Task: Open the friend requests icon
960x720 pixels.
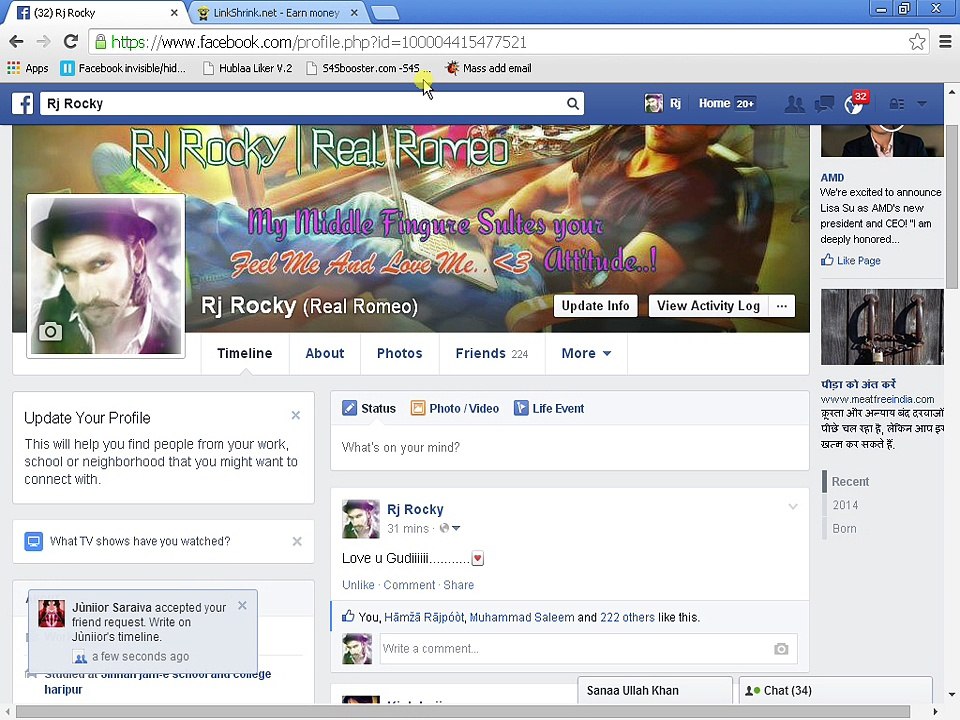Action: point(795,104)
